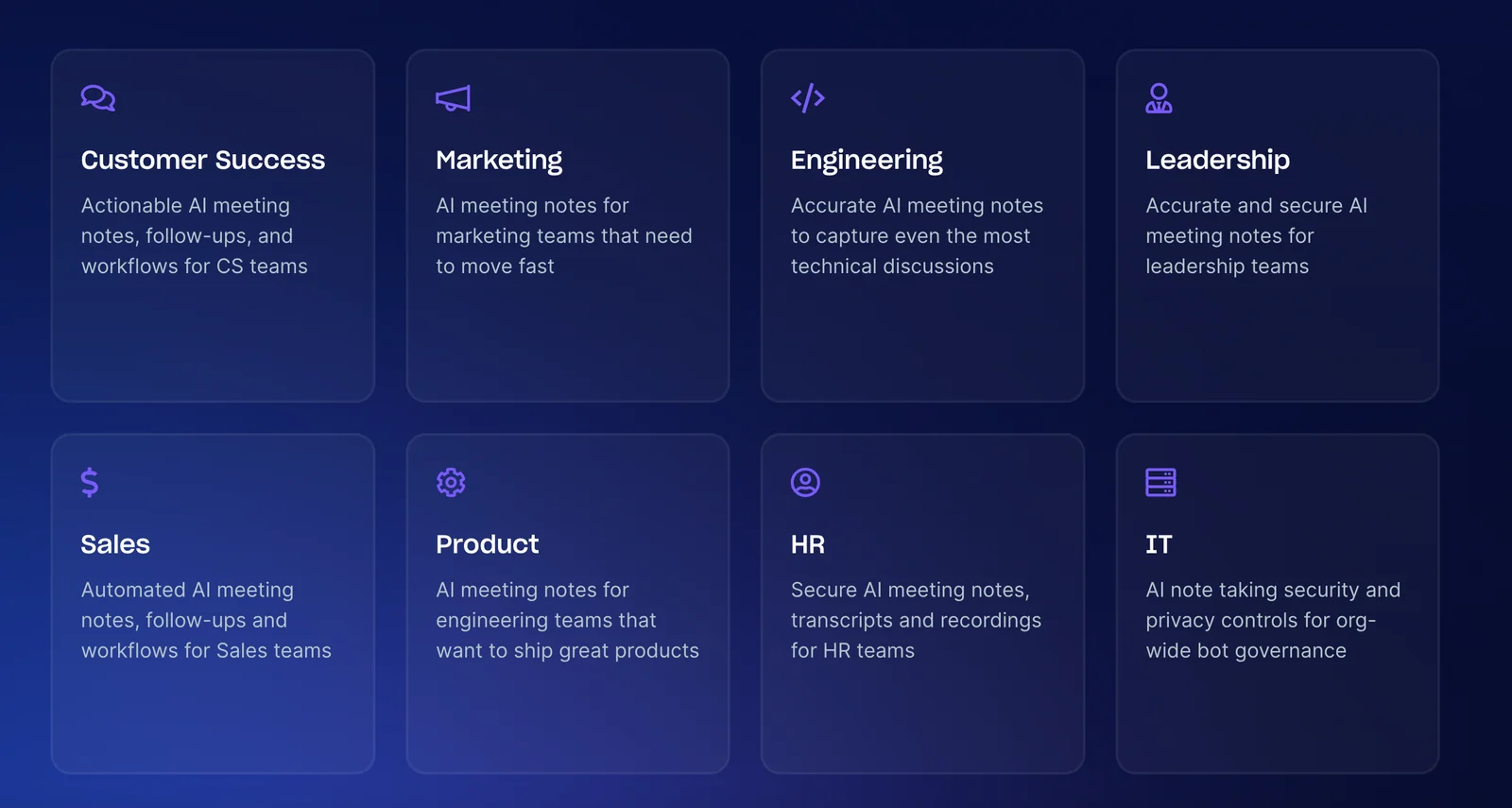Click the Customer Success description about CS teams
Viewport: 1512px width, 808px height.
click(x=195, y=236)
